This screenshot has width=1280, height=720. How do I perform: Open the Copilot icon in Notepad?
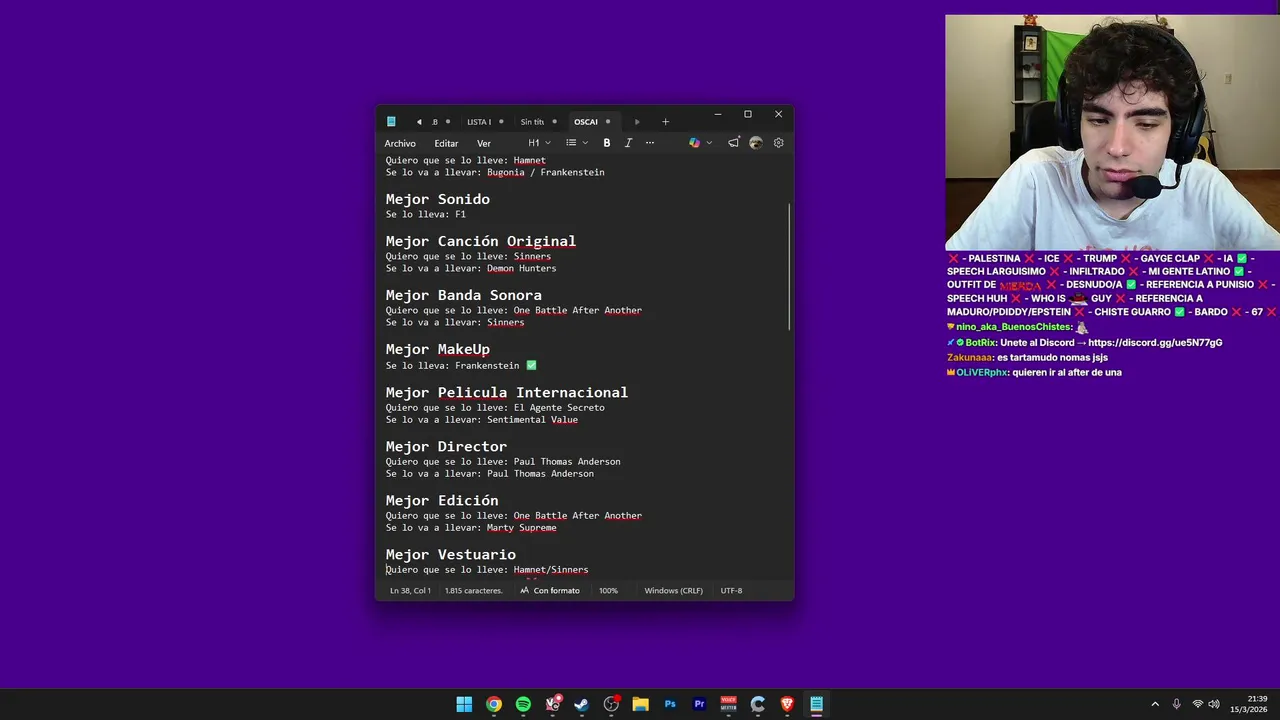[694, 143]
